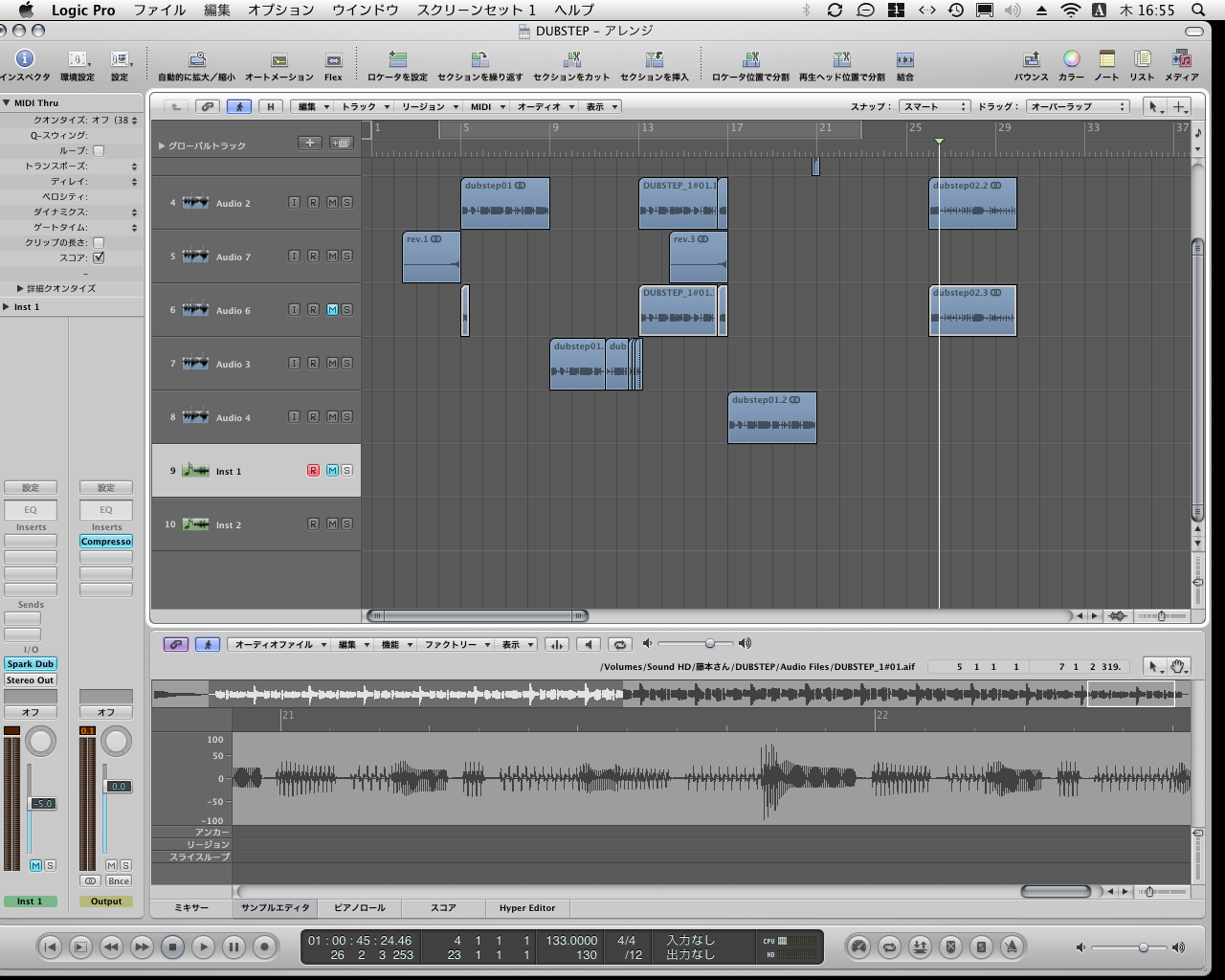This screenshot has height=980, width=1225.
Task: Mute the Audio 2 track
Action: click(332, 202)
